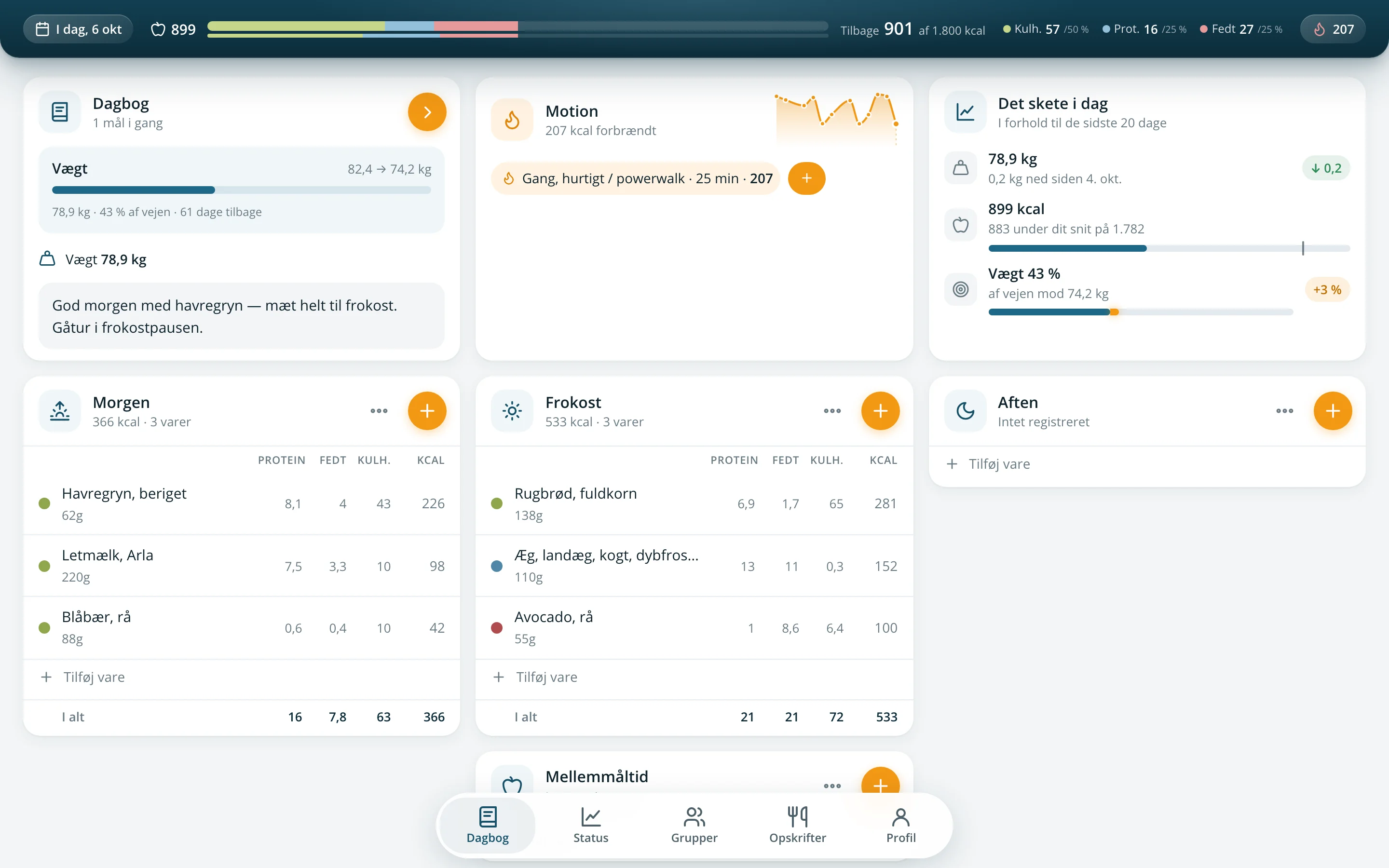Select the Havregryn, beriget row
1389x868 pixels.
coord(242,503)
